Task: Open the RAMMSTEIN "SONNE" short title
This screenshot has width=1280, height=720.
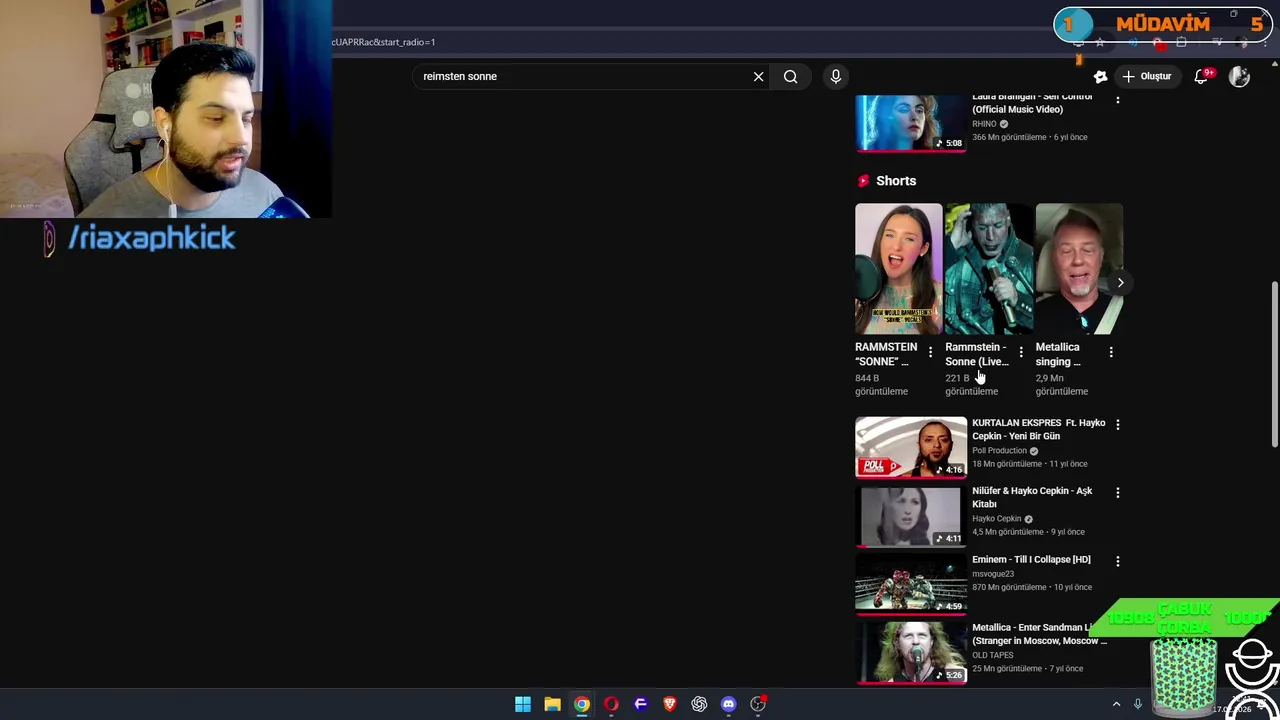Action: [886, 354]
